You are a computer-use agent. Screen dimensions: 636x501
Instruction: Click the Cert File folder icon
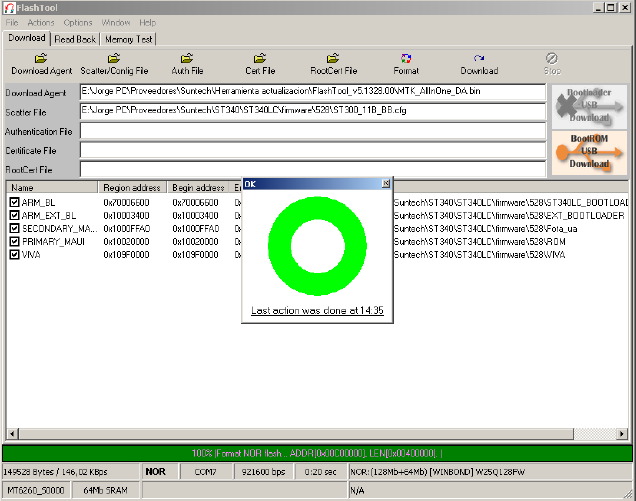[260, 58]
